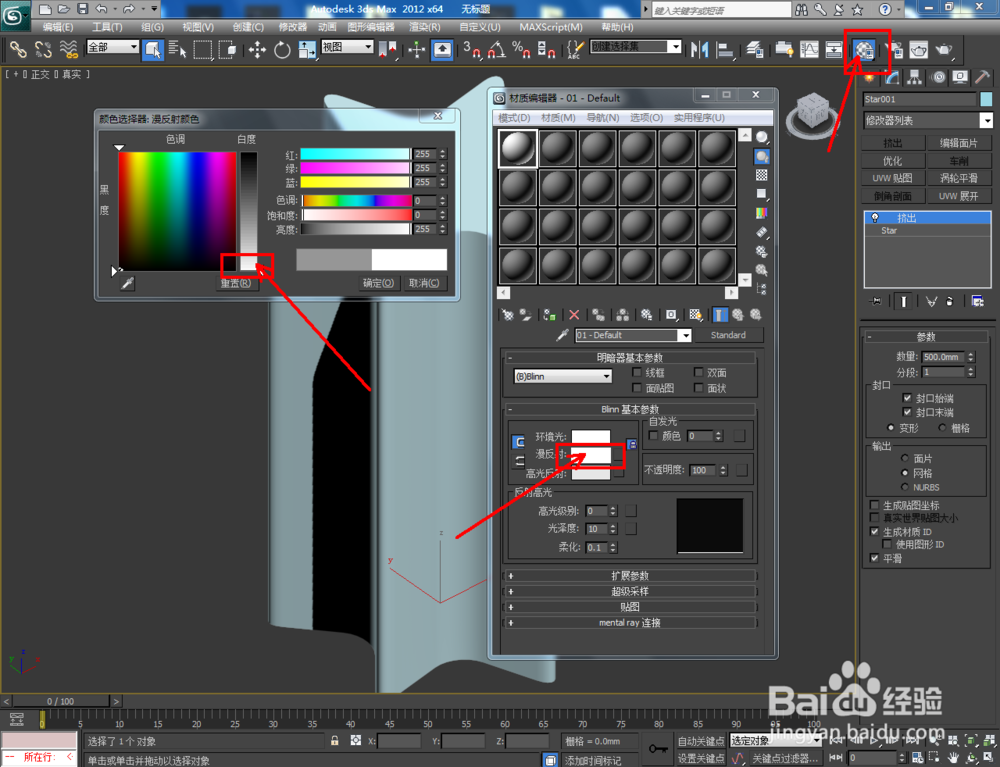Uncheck 封口末端 checkbox
1000x767 pixels.
tap(907, 413)
